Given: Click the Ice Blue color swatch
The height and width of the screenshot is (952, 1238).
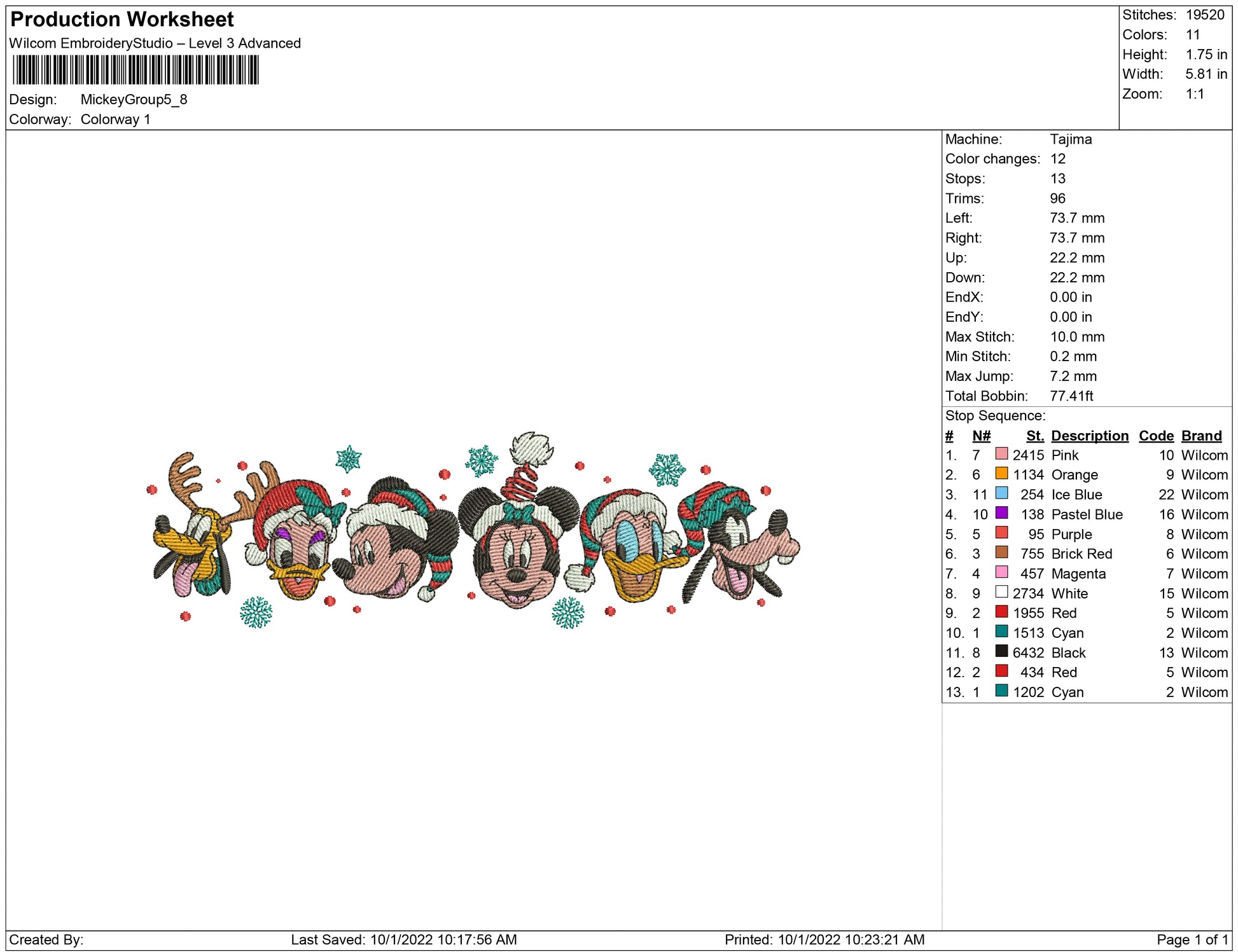Looking at the screenshot, I should (x=1001, y=493).
